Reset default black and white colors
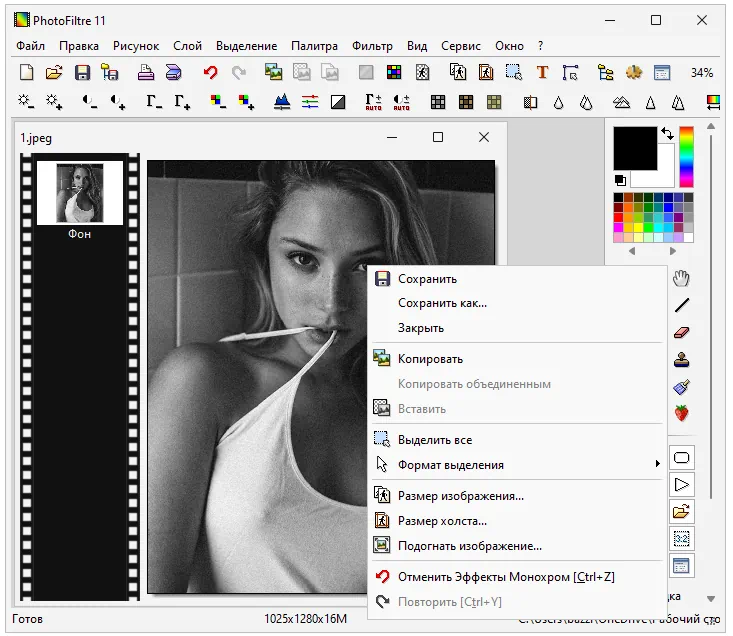 click(x=620, y=180)
